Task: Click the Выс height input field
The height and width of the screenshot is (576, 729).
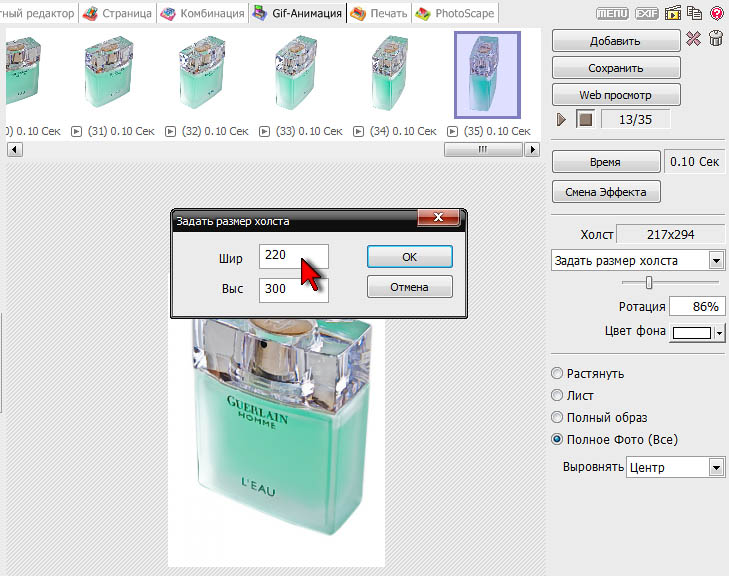Action: pyautogui.click(x=294, y=290)
